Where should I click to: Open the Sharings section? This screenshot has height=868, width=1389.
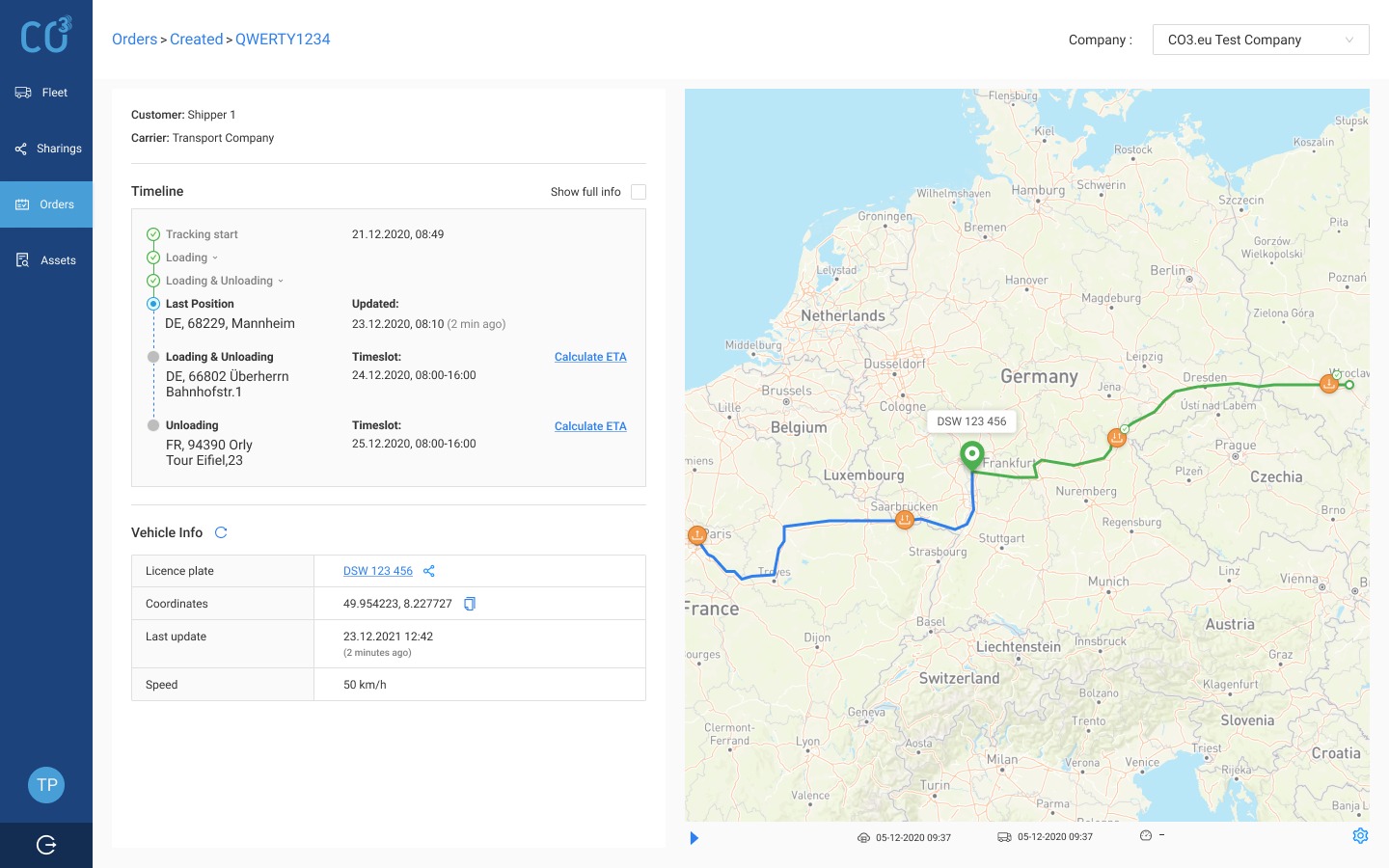[46, 149]
